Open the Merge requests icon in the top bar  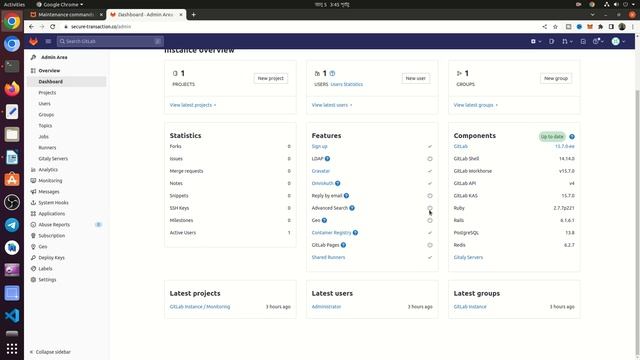tap(567, 41)
